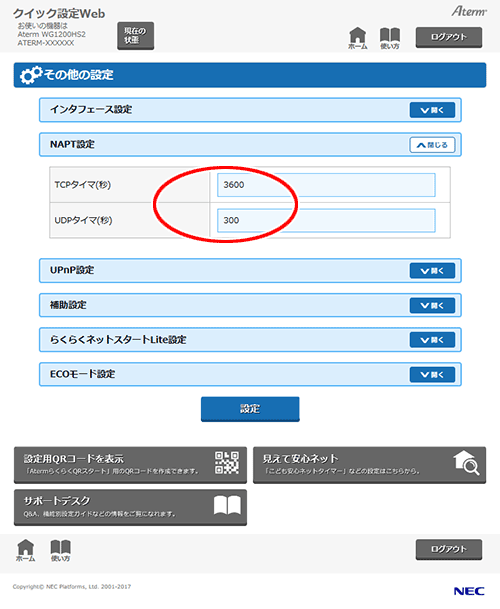Go to Home via bottom house icon
The image size is (500, 609).
(x=26, y=550)
